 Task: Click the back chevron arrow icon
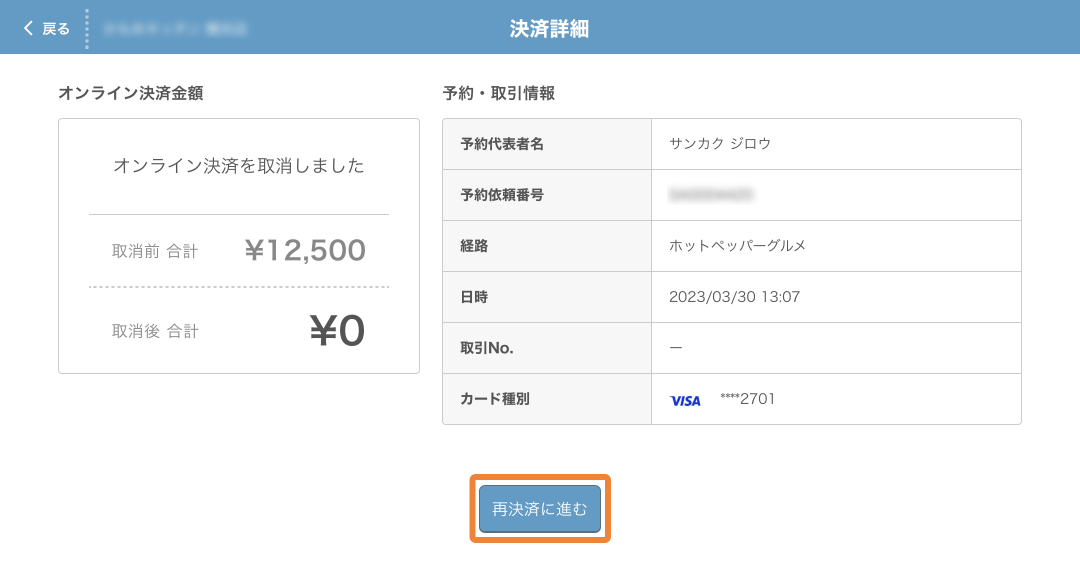[28, 28]
